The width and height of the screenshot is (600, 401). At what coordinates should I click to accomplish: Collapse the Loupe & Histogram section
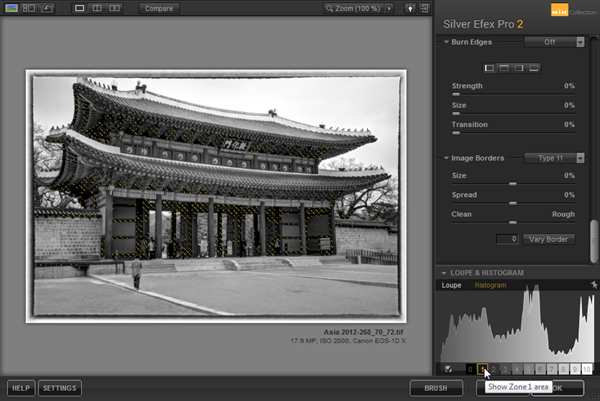click(x=445, y=272)
